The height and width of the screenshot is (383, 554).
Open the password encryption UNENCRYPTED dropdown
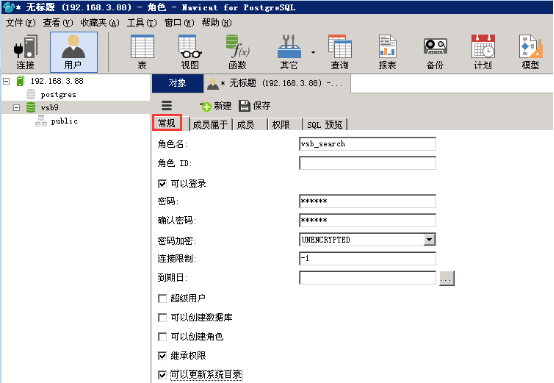pos(429,240)
